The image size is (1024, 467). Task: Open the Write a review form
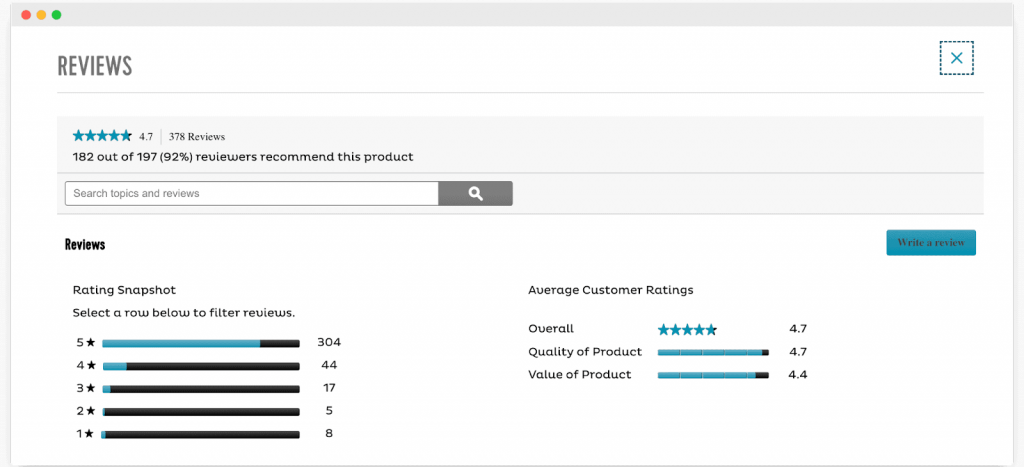coord(931,242)
